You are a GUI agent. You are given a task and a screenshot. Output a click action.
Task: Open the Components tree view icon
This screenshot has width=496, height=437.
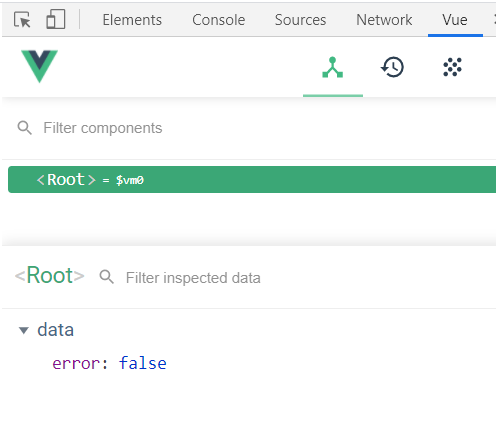click(x=333, y=68)
